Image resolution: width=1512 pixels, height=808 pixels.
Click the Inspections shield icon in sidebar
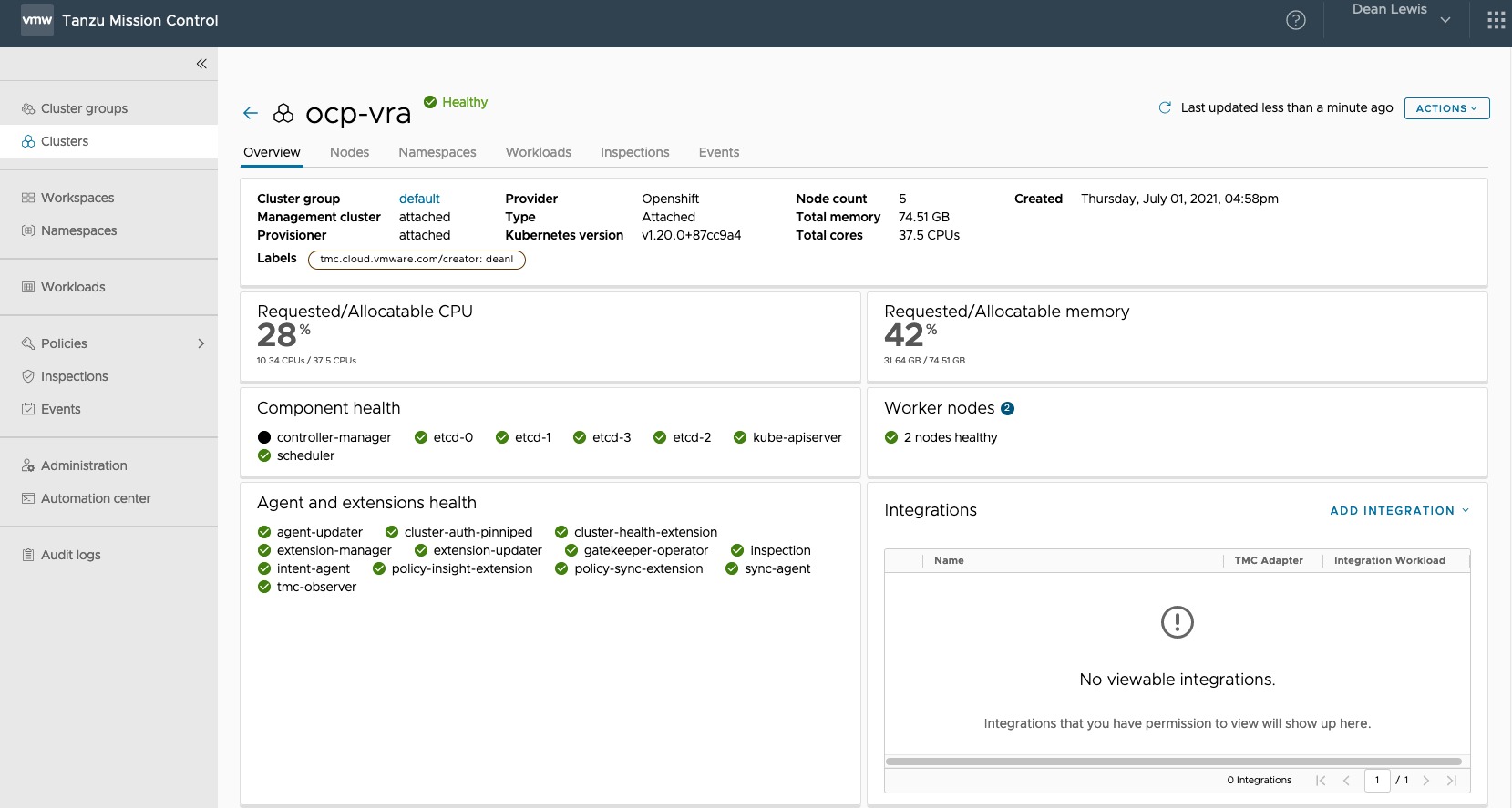point(28,376)
